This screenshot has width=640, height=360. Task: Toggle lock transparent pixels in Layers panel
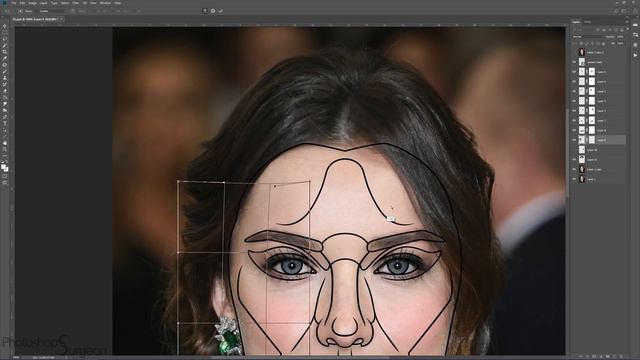pyautogui.click(x=582, y=43)
